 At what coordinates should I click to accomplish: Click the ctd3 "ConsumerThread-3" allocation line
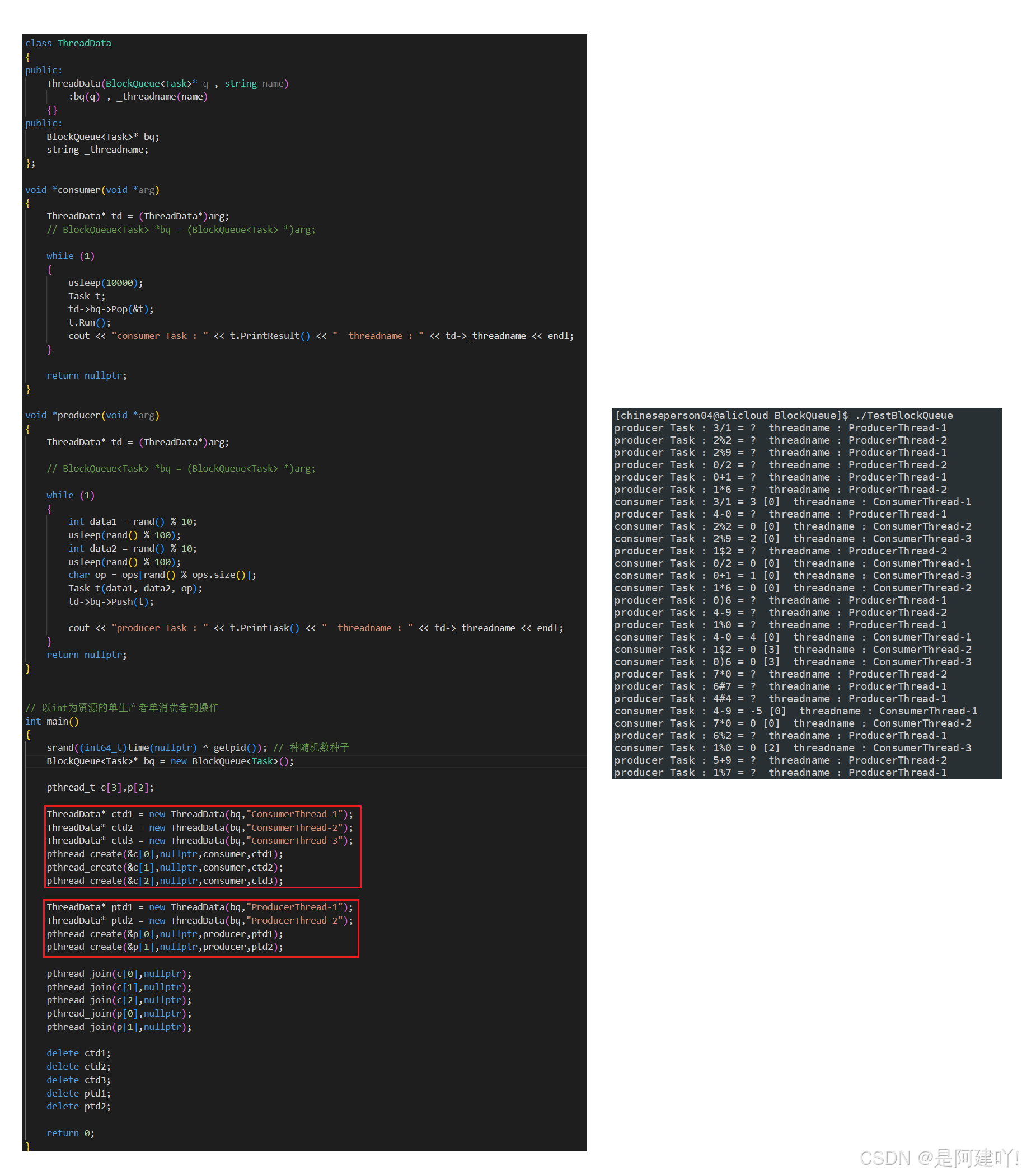tap(200, 841)
